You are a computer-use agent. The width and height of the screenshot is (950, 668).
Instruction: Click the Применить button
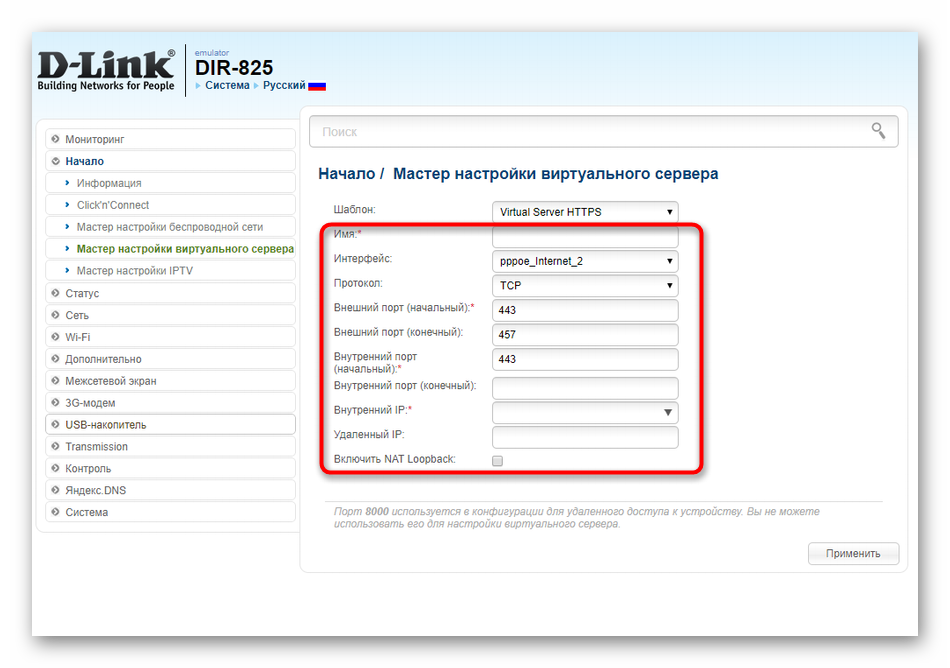point(852,553)
